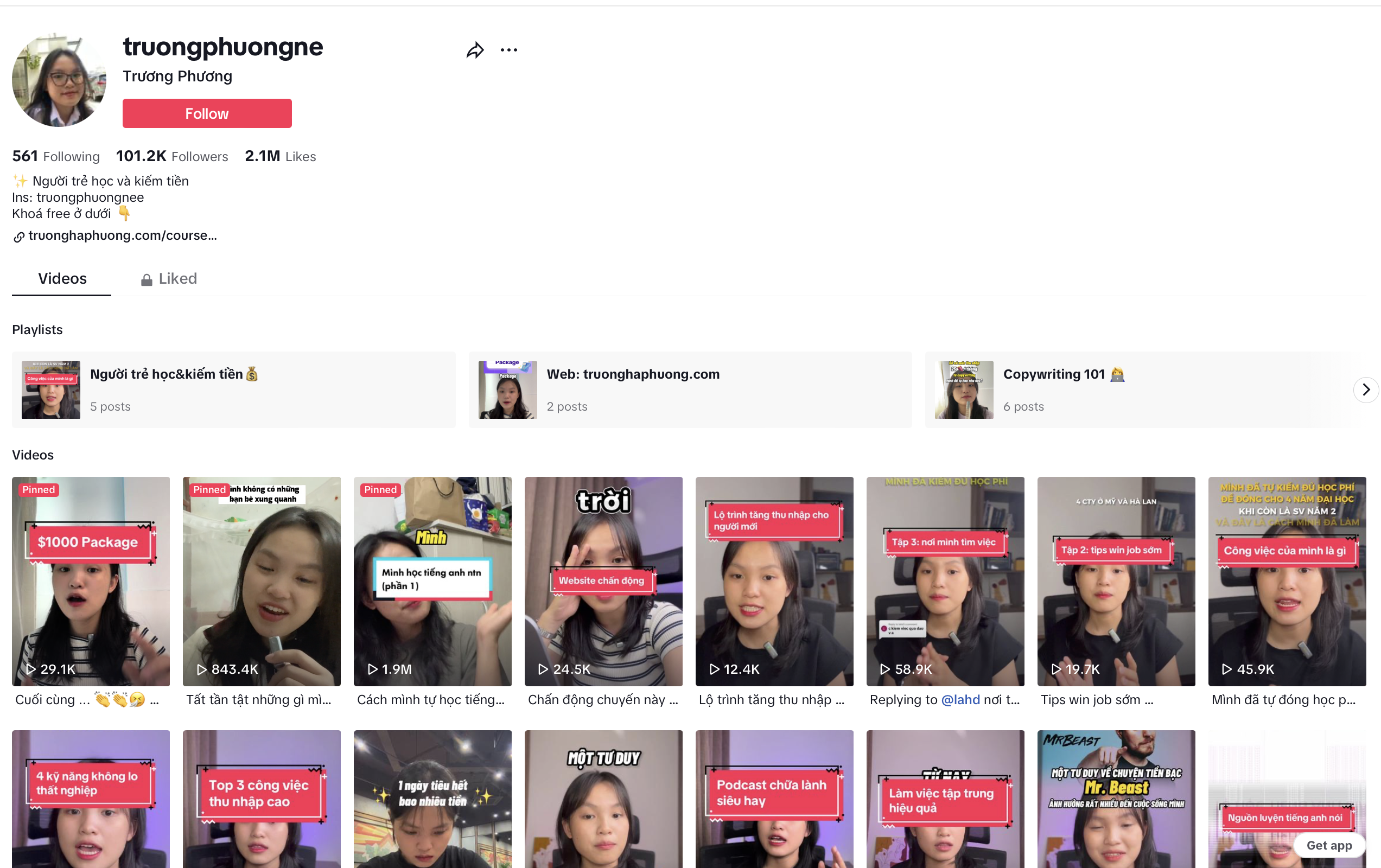Click the lock icon on the Liked tab

click(147, 280)
